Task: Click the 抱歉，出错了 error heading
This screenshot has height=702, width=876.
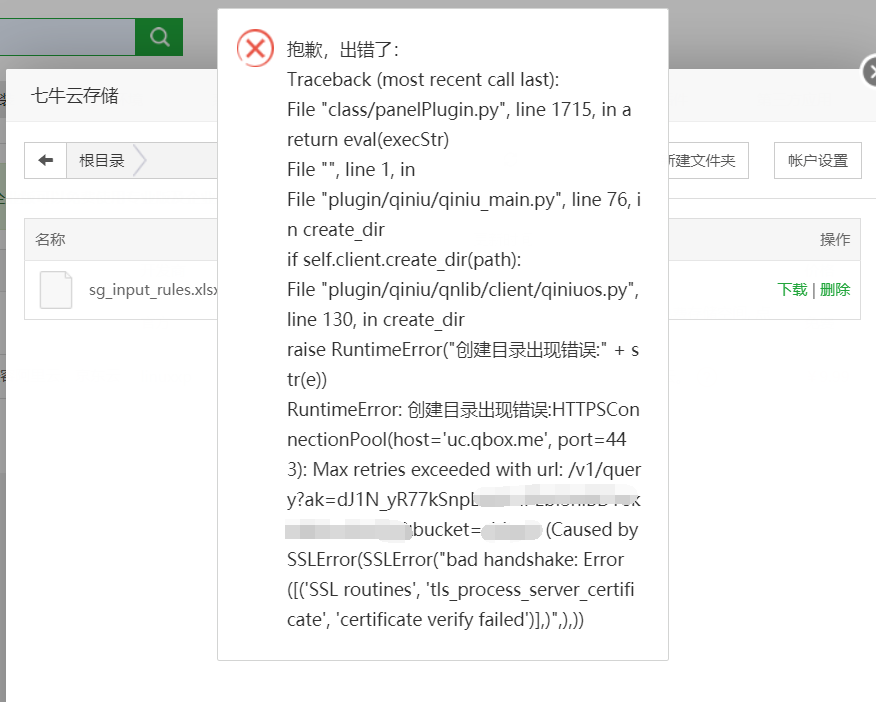Action: tap(342, 50)
